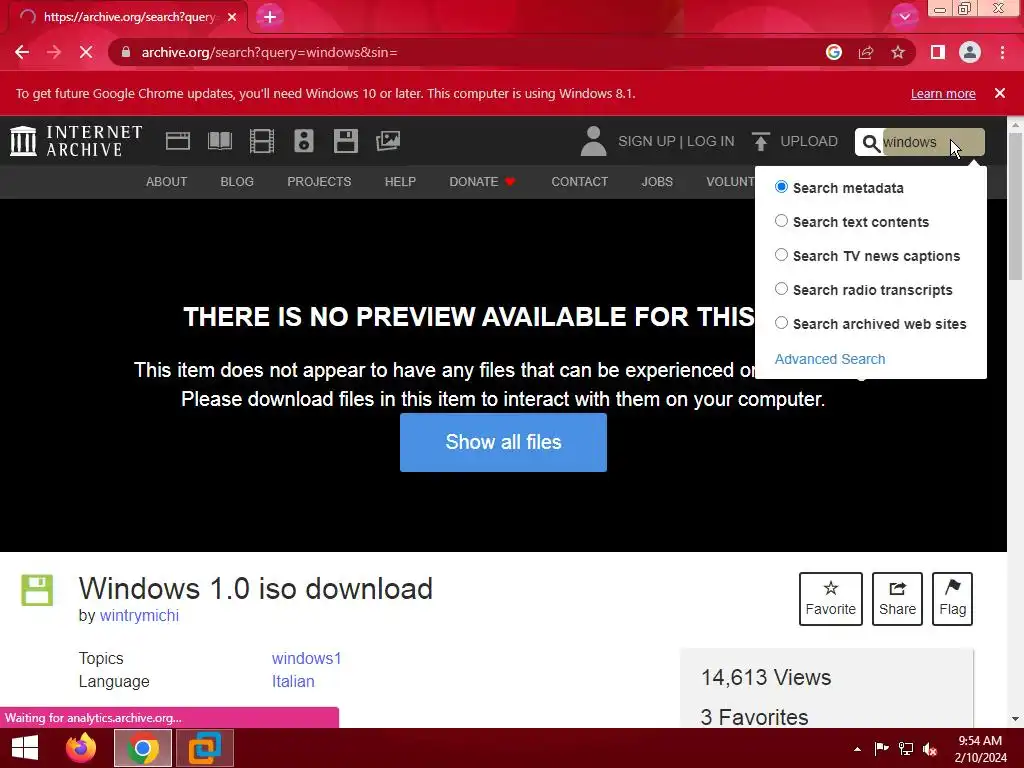Screen dimensions: 1024x768
Task: Click the Flag button
Action: [952, 599]
